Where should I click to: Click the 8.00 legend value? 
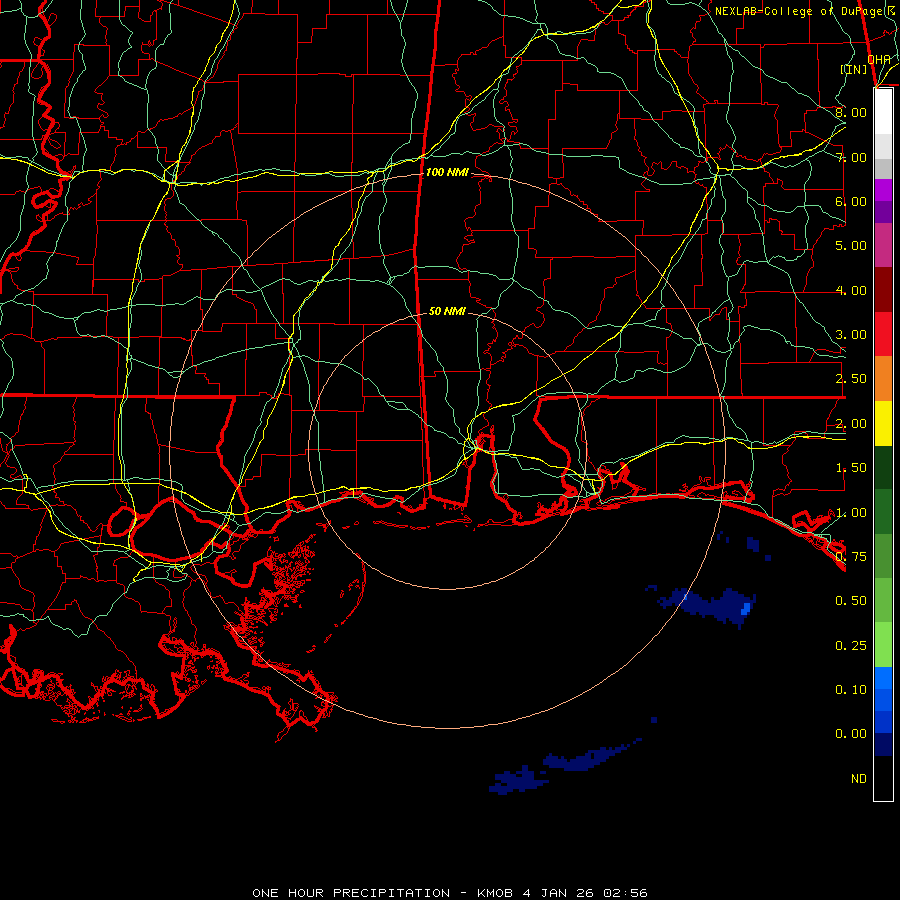pyautogui.click(x=851, y=112)
